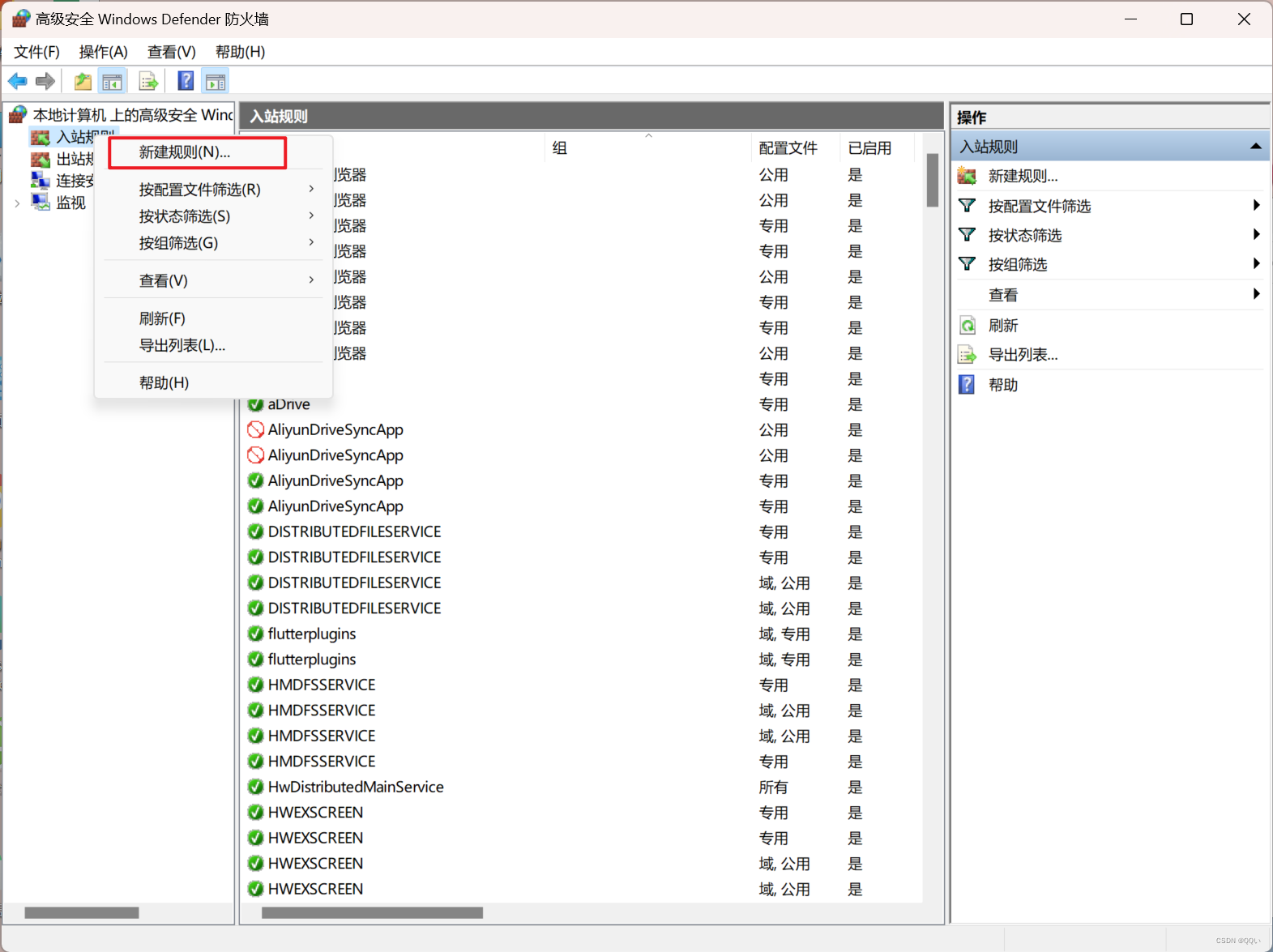Click 导出列表... text in actions pane
Screen dimensions: 1273x952
pos(1023,355)
